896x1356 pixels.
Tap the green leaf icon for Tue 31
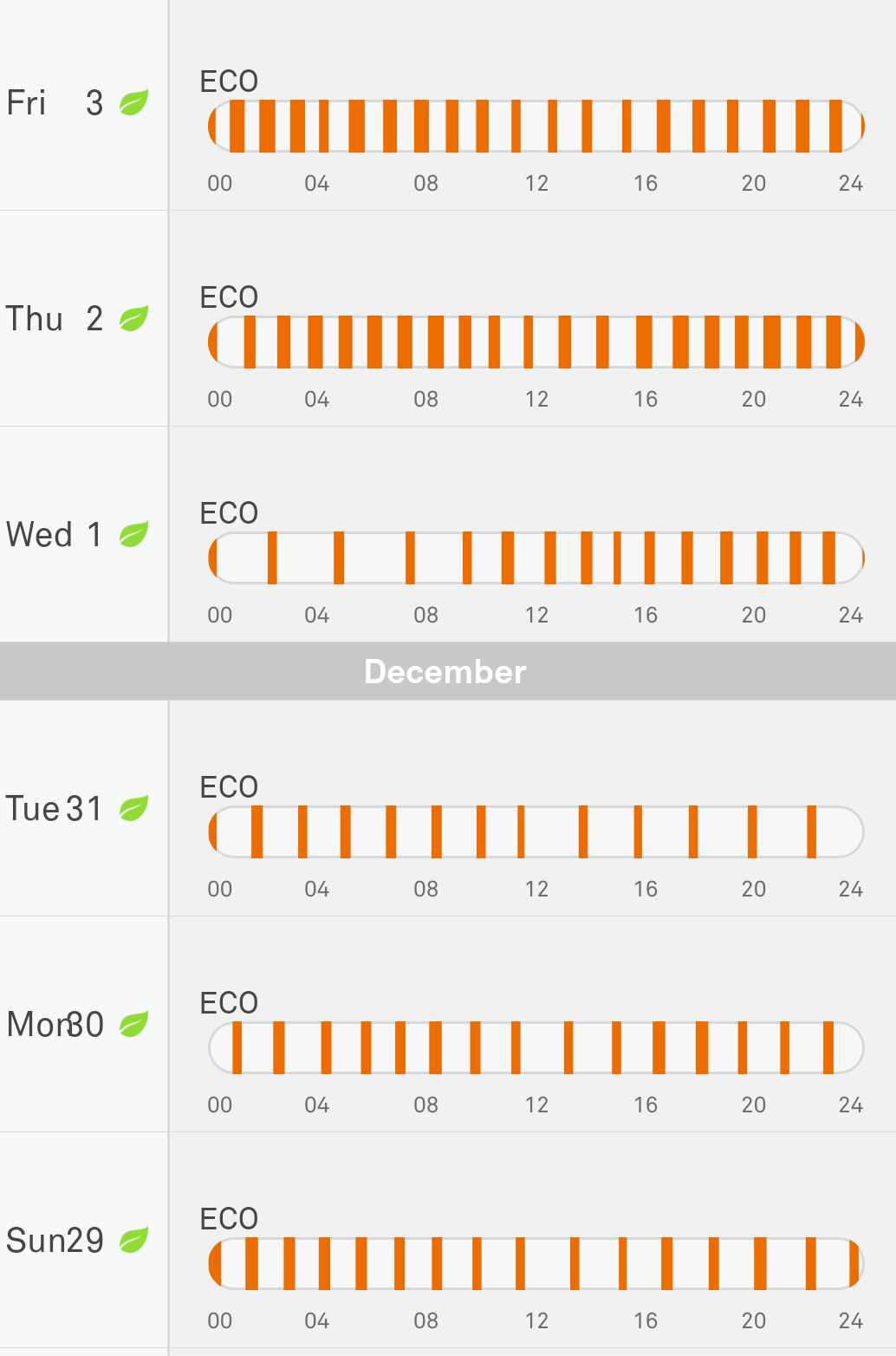tap(133, 808)
